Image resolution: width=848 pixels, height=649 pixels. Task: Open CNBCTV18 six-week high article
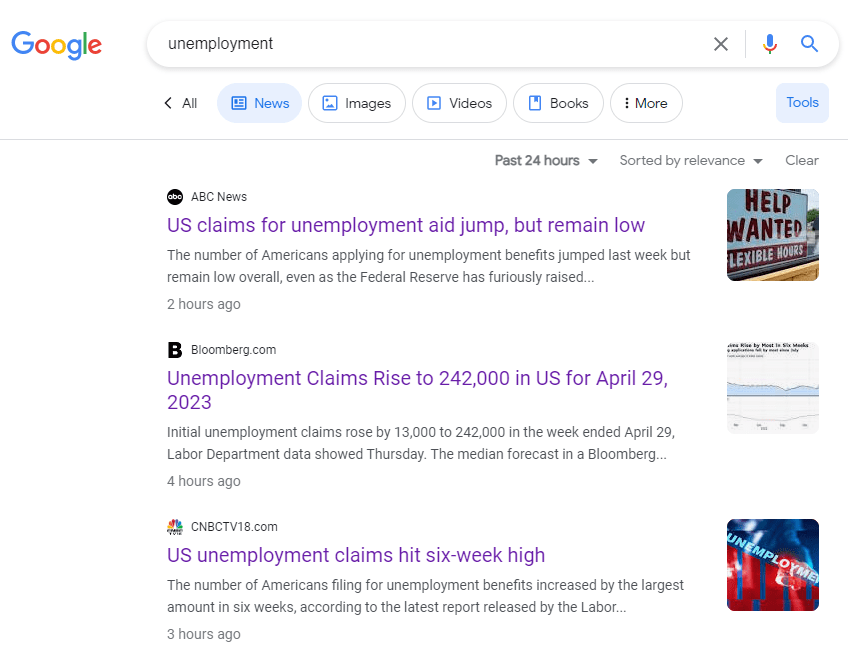[x=356, y=555]
